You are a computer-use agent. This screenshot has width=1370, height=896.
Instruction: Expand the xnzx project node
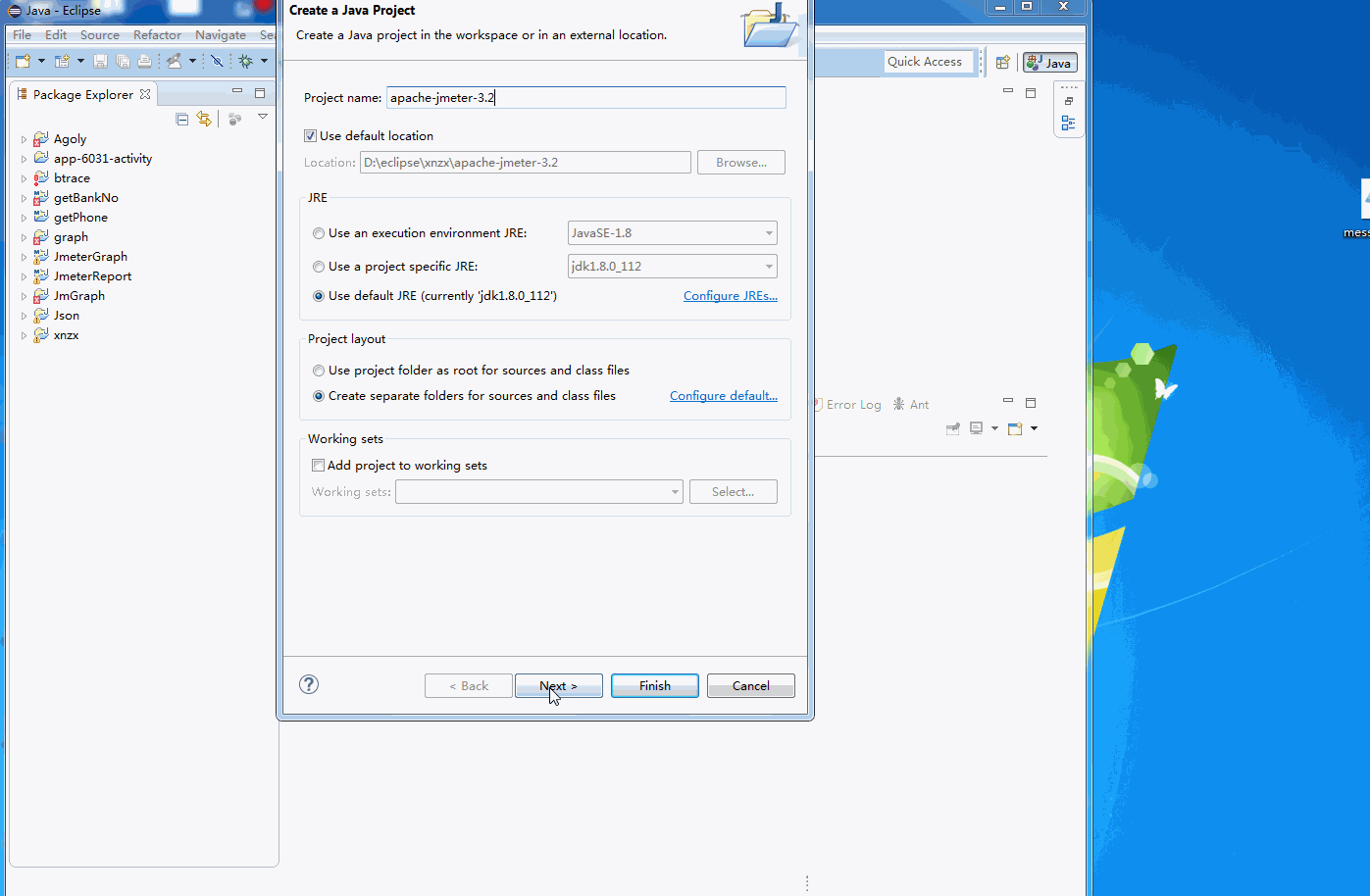24,335
